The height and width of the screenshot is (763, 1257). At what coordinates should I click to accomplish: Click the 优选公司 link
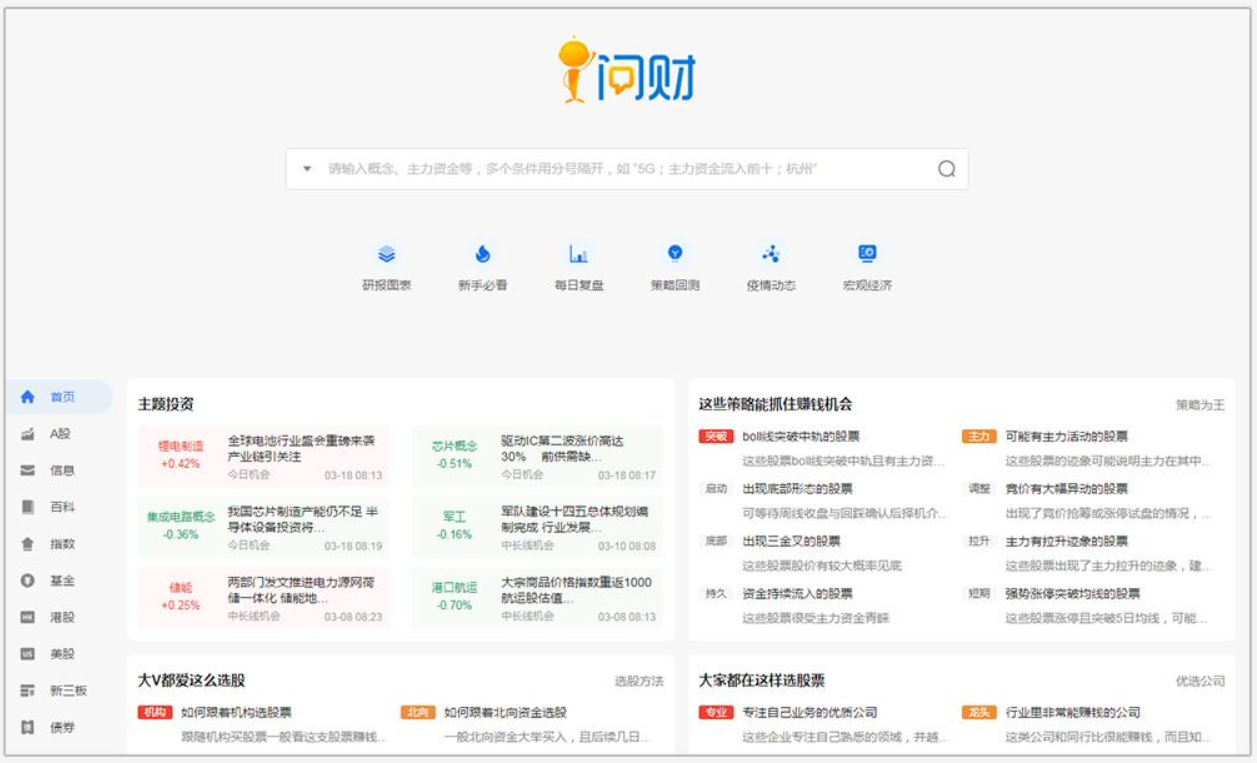[1200, 681]
